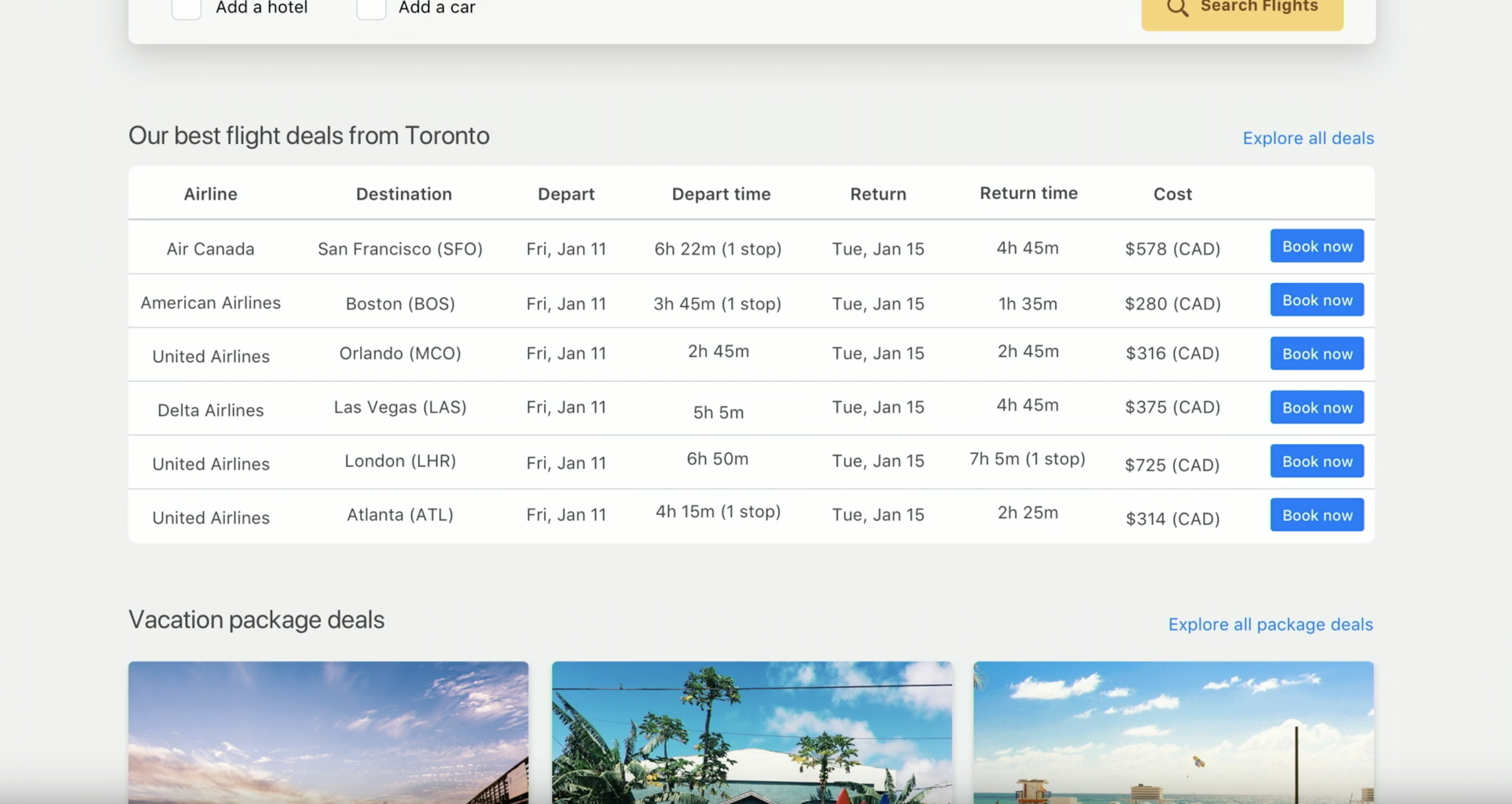Click the magnifier icon in Search Flights
The image size is (1512, 804).
click(1178, 8)
